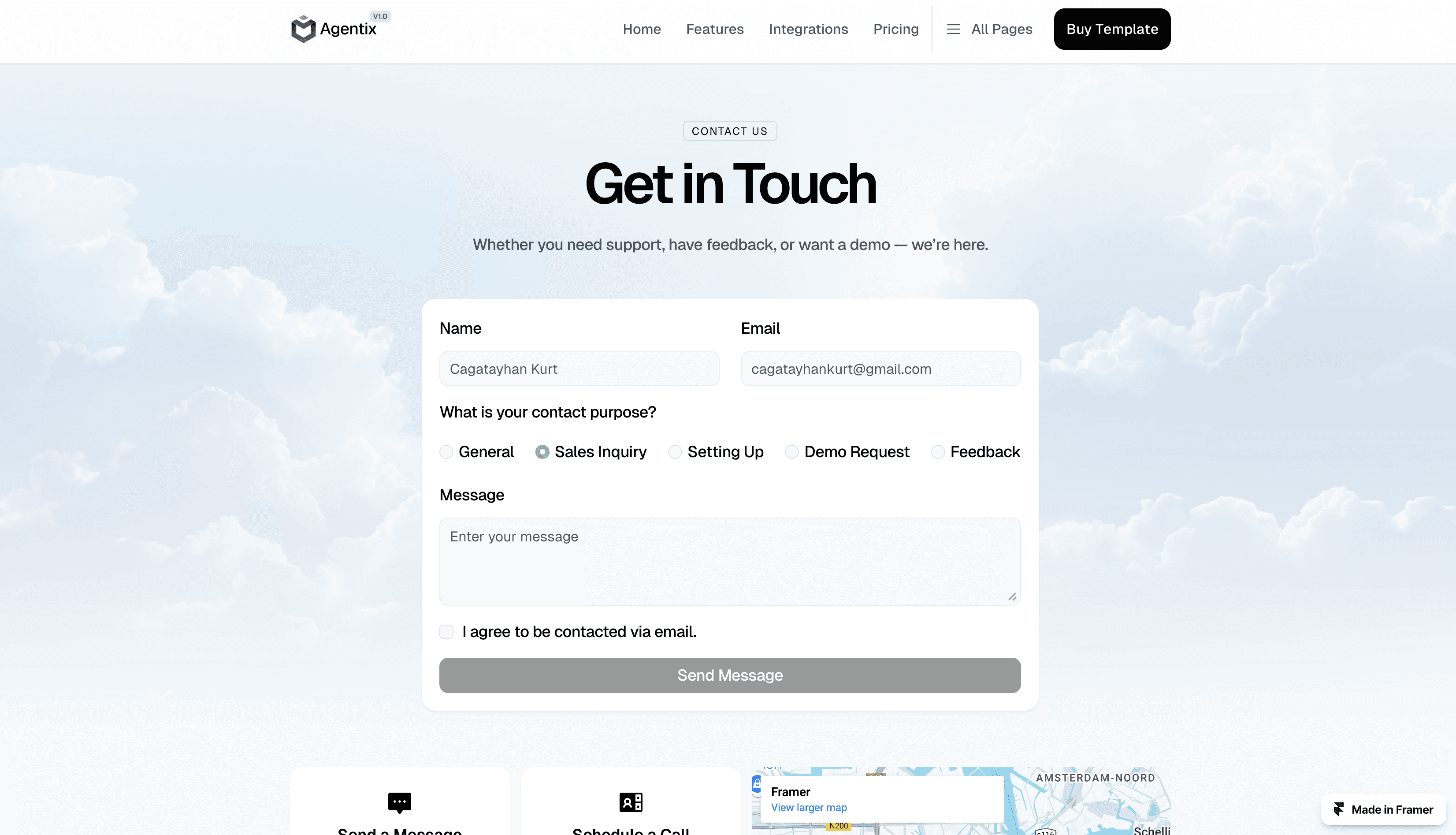This screenshot has height=835, width=1456.
Task: Choose the Demo Request radio button
Action: [791, 452]
